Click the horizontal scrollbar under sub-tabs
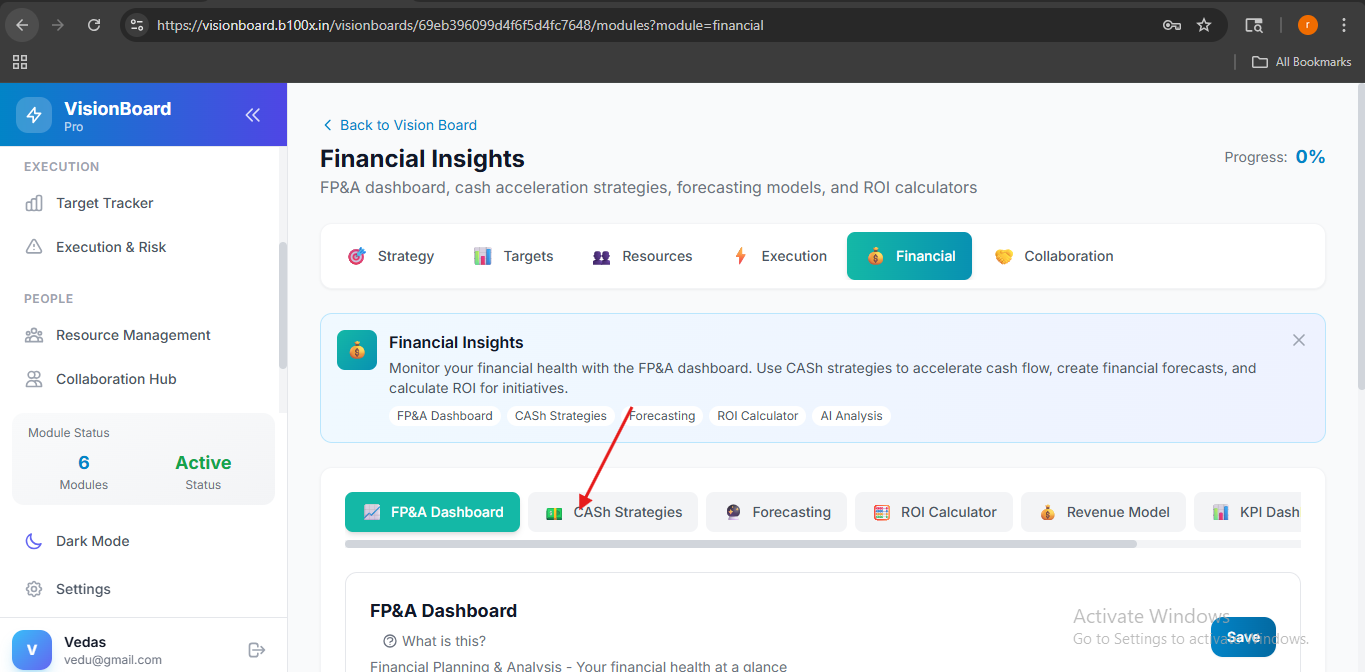Image resolution: width=1365 pixels, height=672 pixels. pyautogui.click(x=741, y=544)
